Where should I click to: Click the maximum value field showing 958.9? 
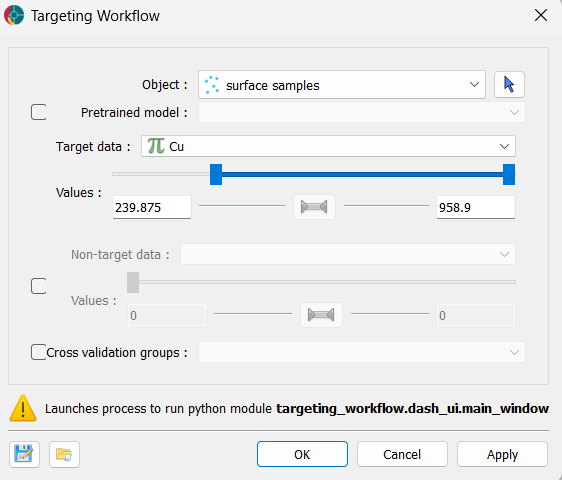tap(476, 207)
